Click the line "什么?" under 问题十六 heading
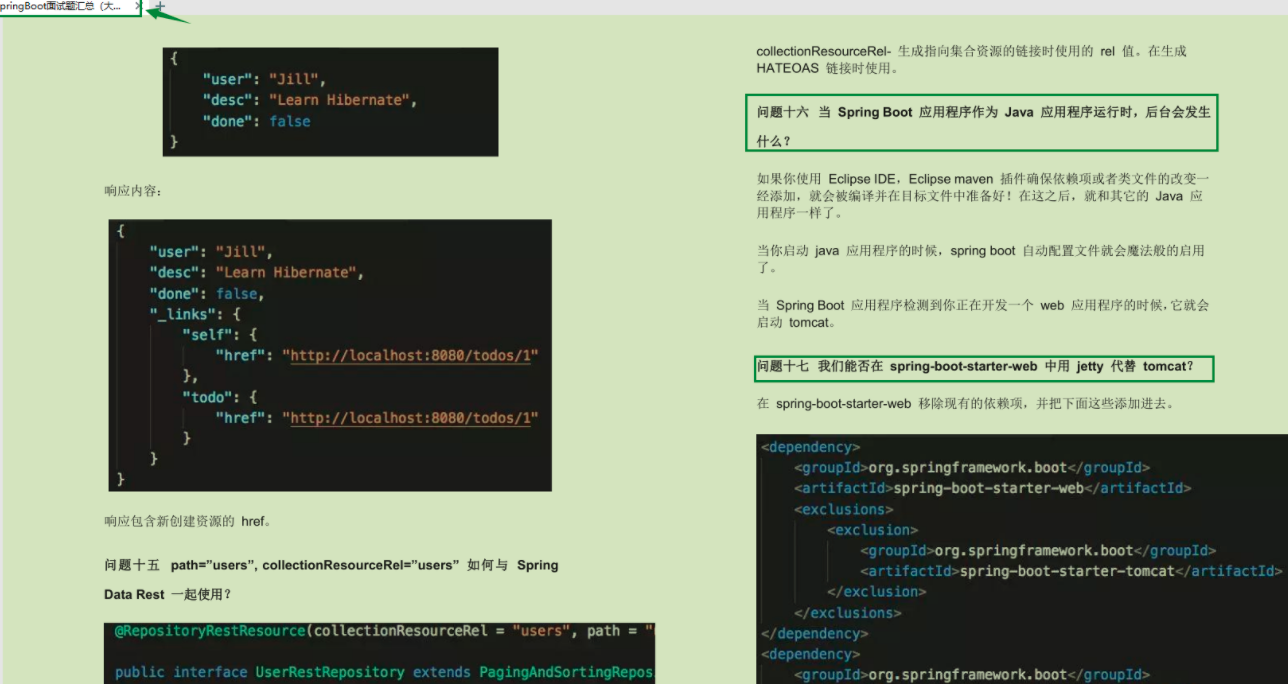 (774, 141)
